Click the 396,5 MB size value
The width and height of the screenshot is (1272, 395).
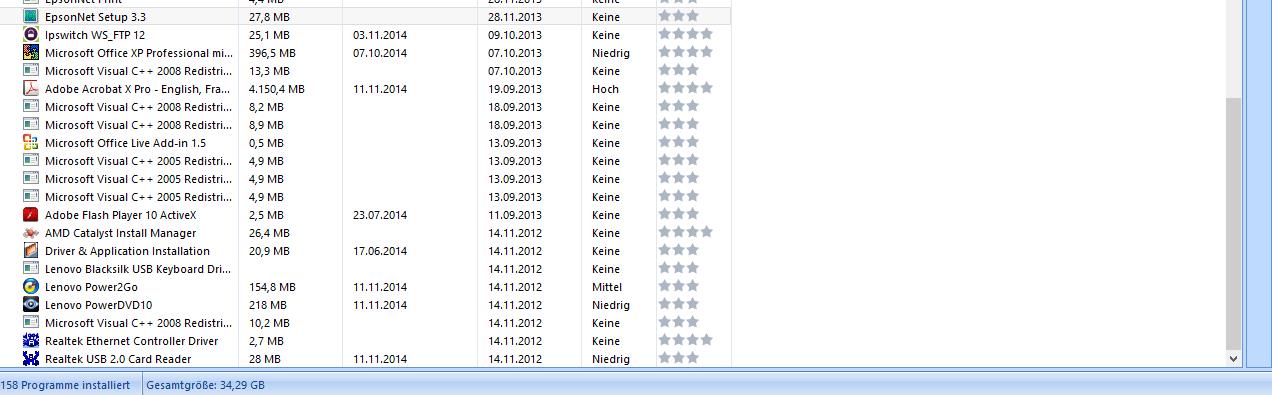click(x=272, y=53)
